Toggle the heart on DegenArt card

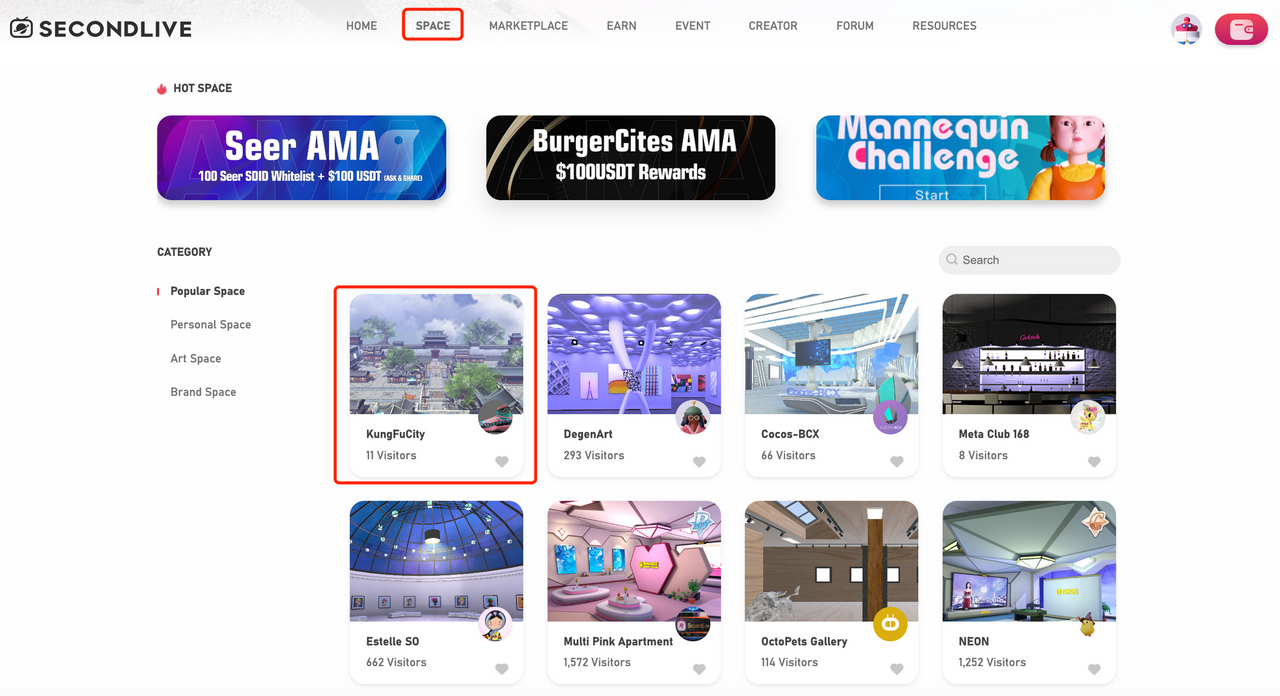(700, 461)
